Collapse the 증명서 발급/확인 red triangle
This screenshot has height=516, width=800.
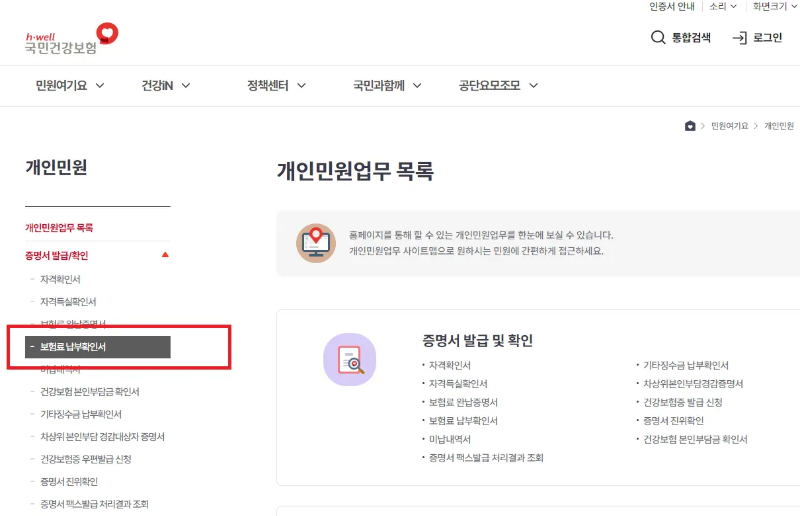(165, 255)
